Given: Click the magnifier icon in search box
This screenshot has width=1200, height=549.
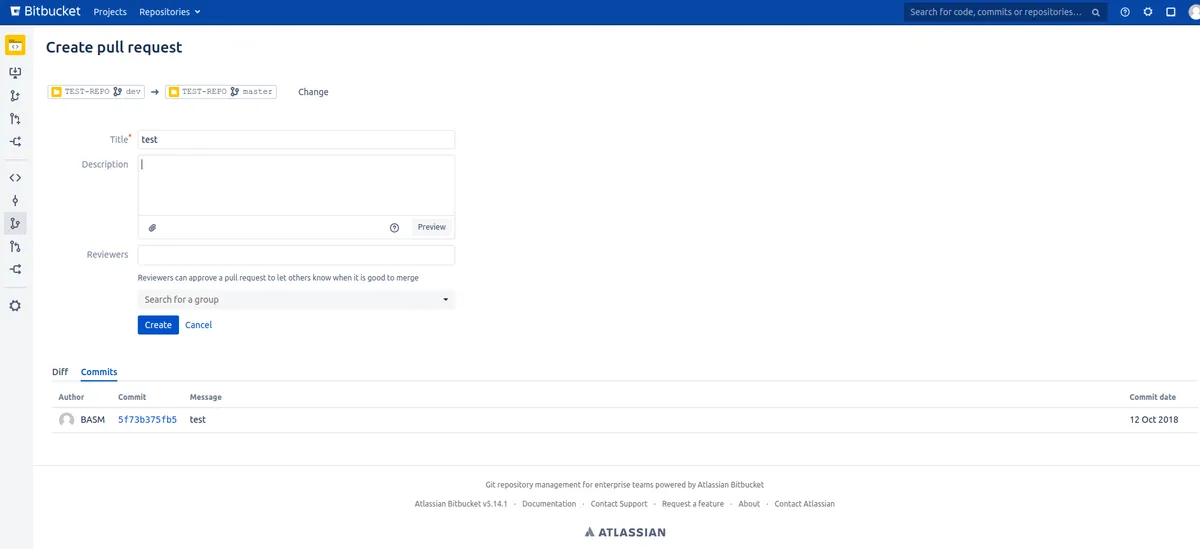Looking at the screenshot, I should [x=1096, y=12].
